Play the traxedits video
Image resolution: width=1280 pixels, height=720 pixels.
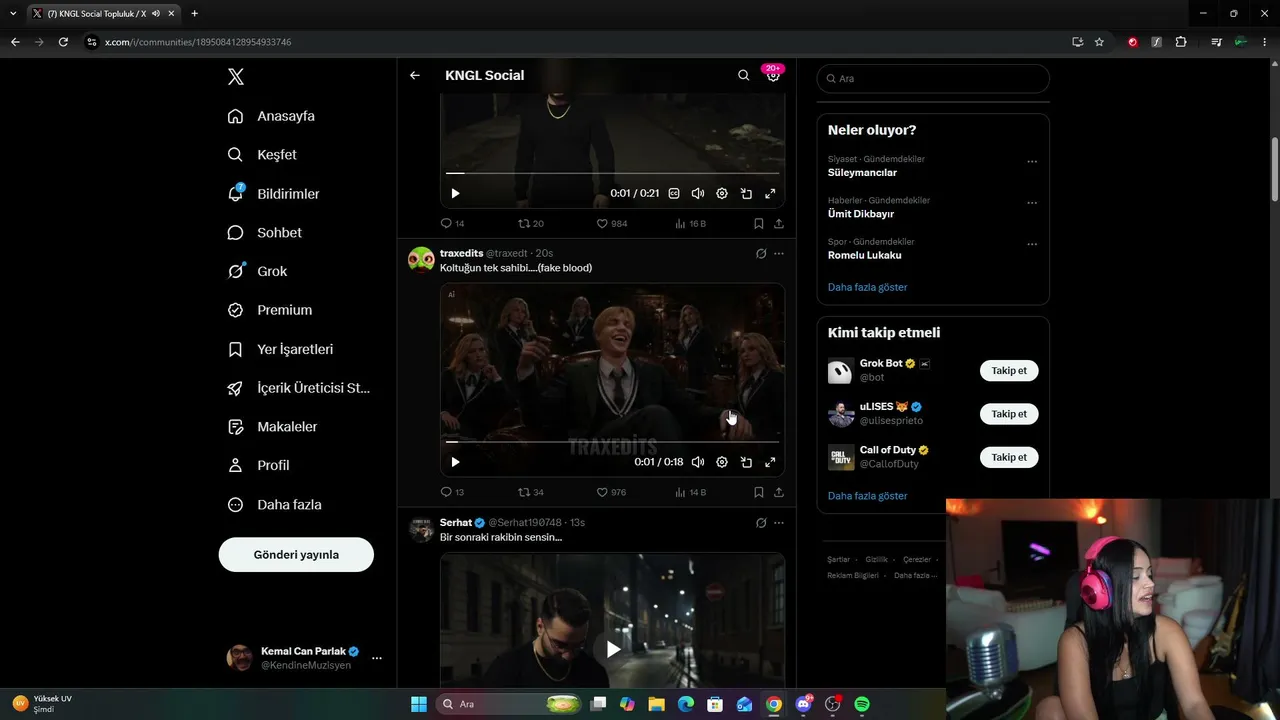[x=455, y=462]
